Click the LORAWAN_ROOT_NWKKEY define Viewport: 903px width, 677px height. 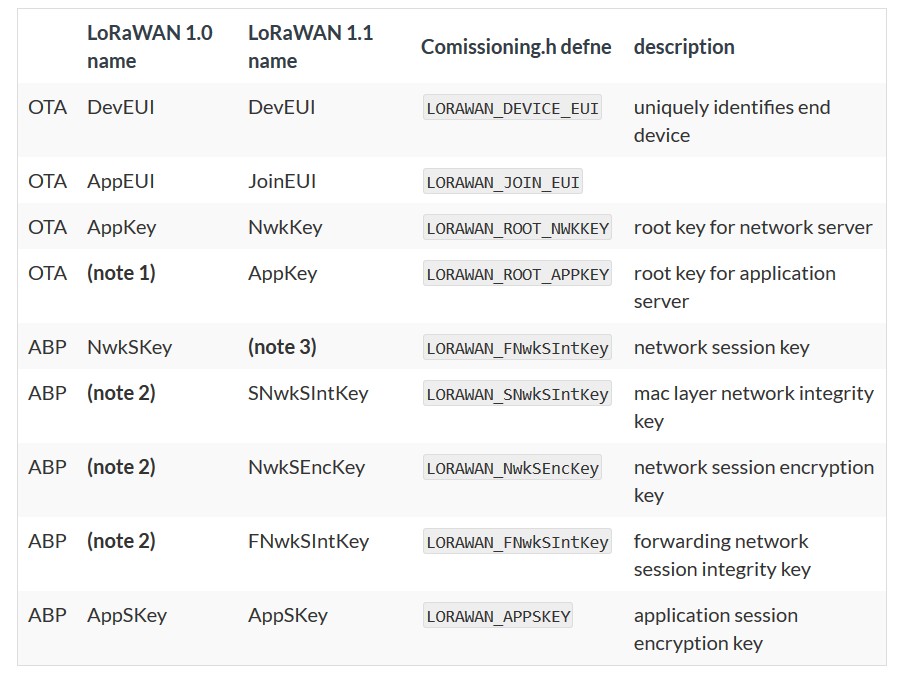tap(517, 227)
